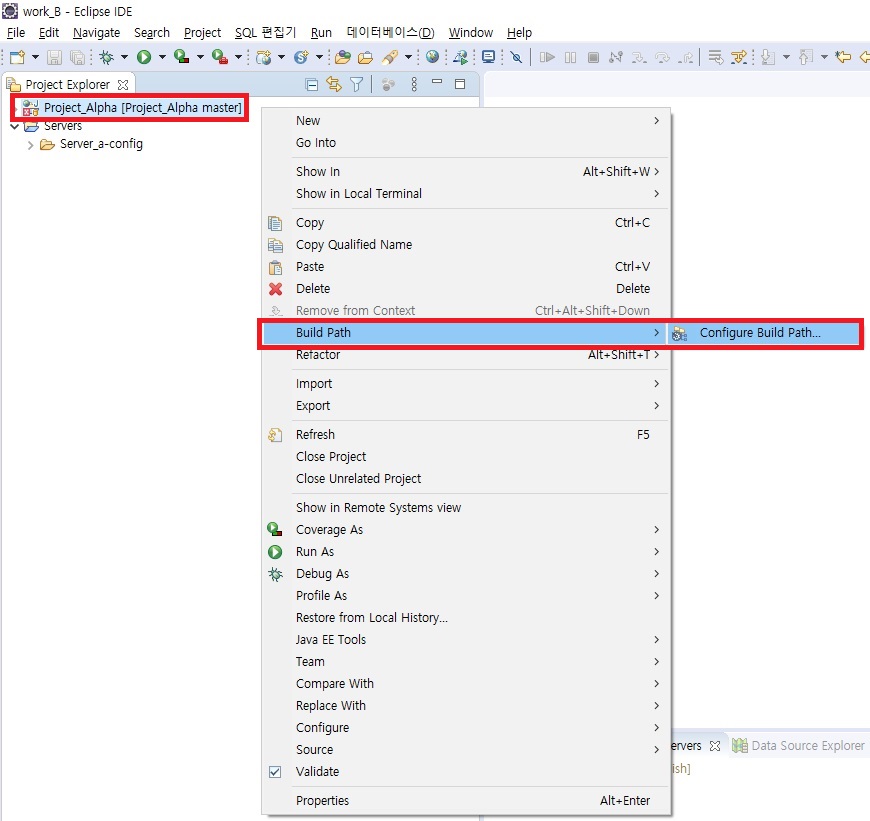Click the Coverage toolbar icon
Viewport: 870px width, 821px height.
pyautogui.click(x=181, y=57)
